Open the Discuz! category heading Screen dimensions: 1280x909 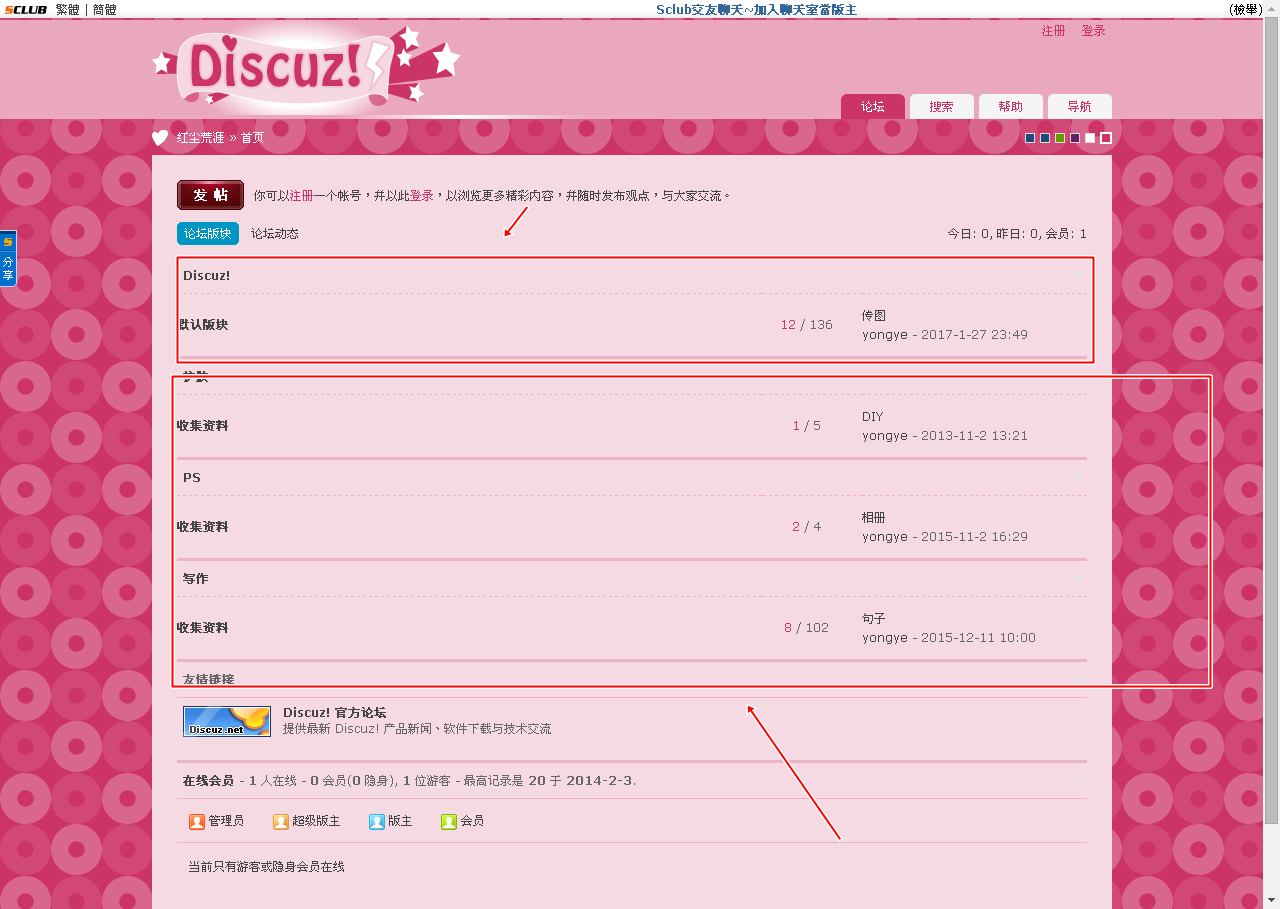tap(206, 275)
